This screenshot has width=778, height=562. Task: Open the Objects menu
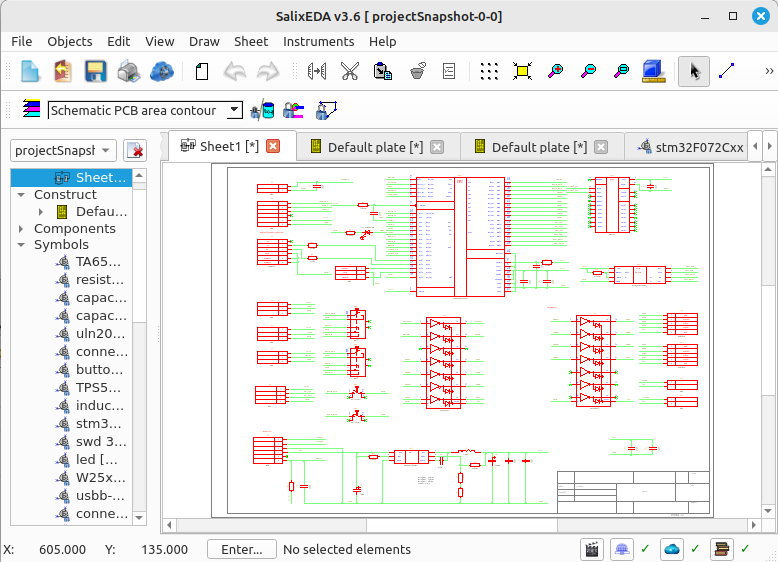pyautogui.click(x=69, y=42)
